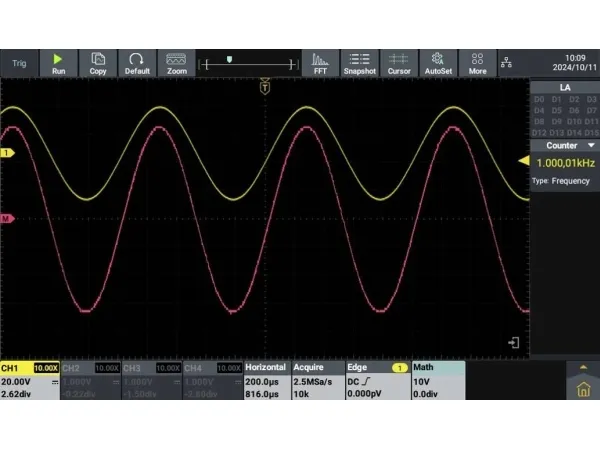Open the Edge trigger settings

[x=377, y=381]
